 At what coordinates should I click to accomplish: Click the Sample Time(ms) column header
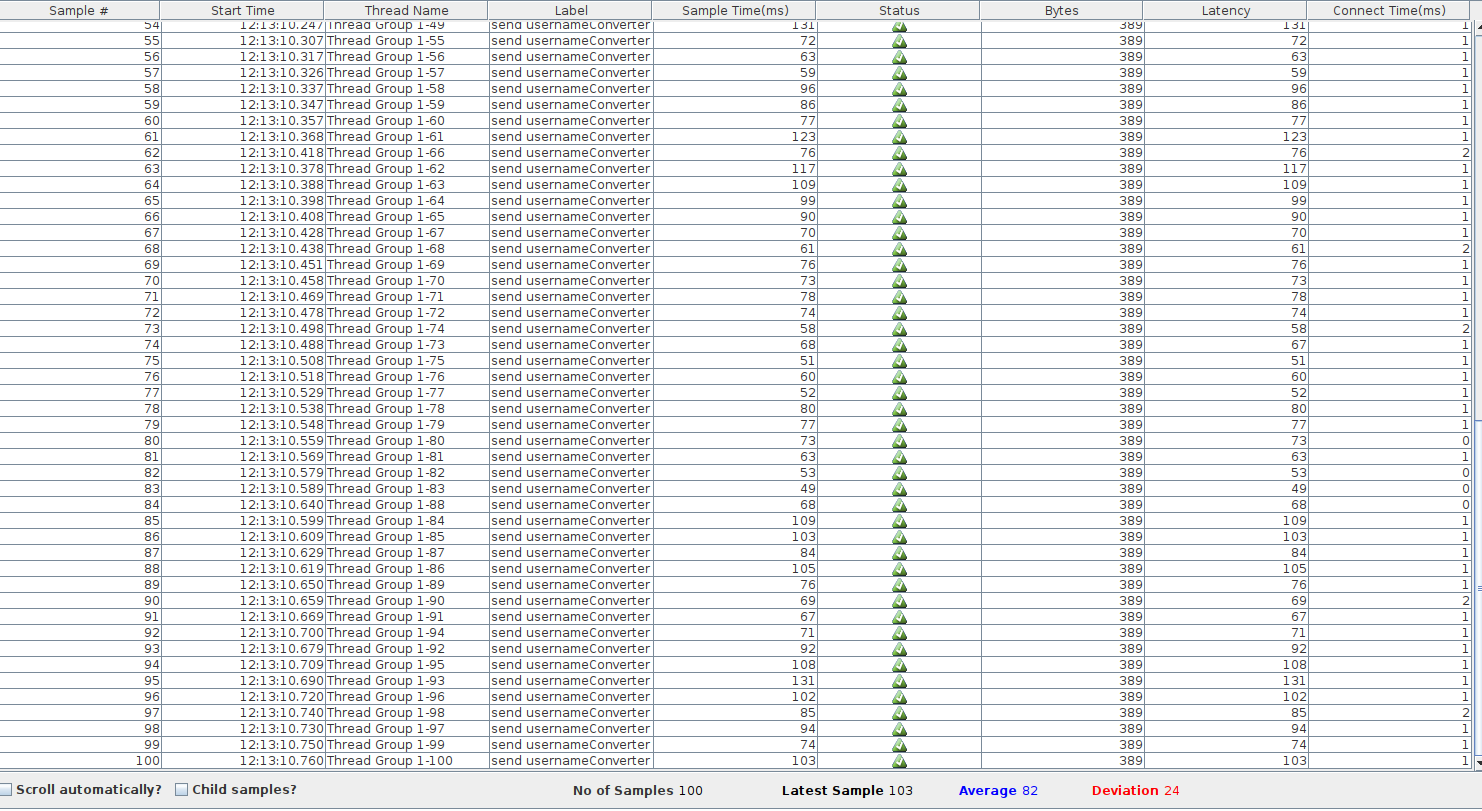coord(734,10)
